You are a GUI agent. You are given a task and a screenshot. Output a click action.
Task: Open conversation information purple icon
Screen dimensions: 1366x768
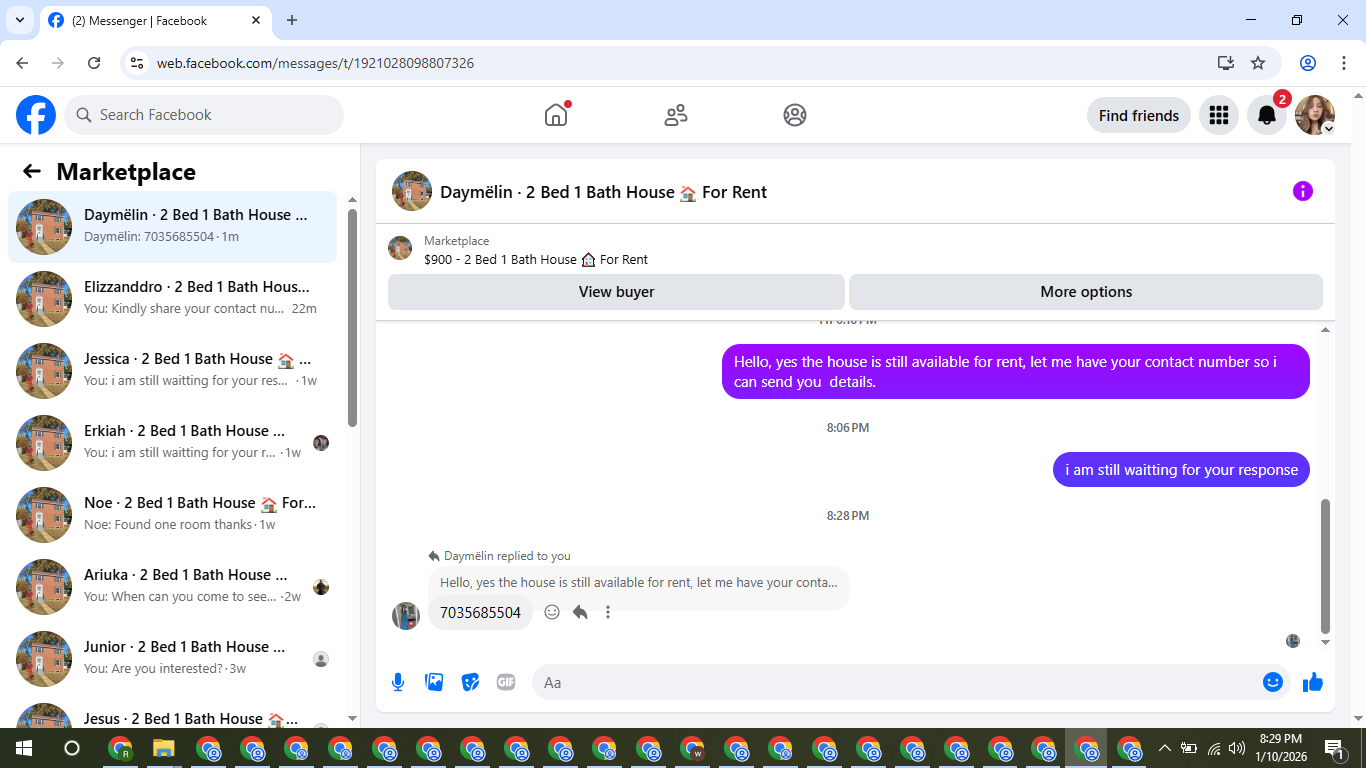(1302, 191)
